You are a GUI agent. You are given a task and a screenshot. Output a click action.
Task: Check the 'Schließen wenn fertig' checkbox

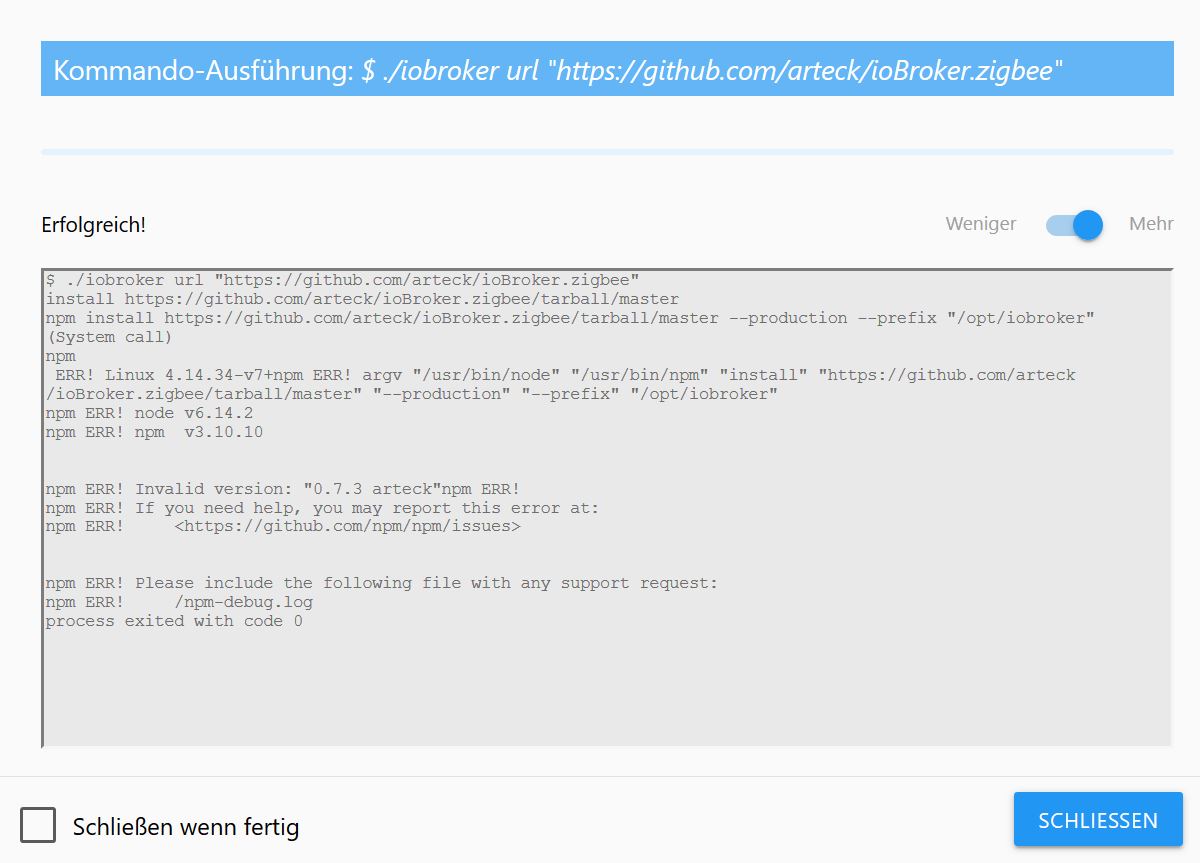tap(39, 826)
